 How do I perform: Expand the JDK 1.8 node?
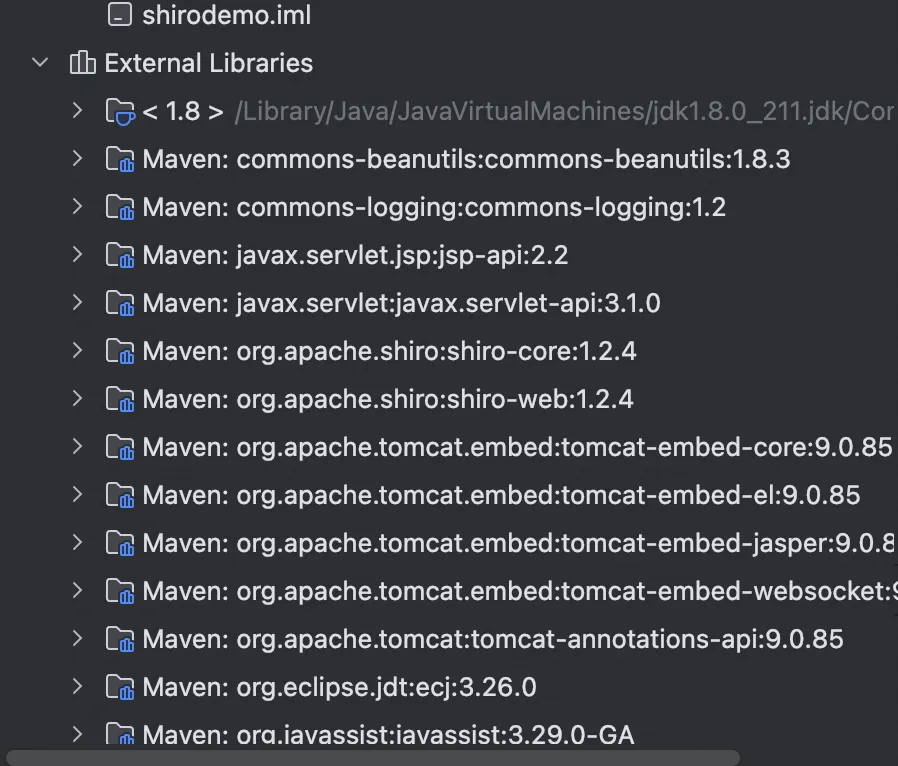[x=77, y=111]
